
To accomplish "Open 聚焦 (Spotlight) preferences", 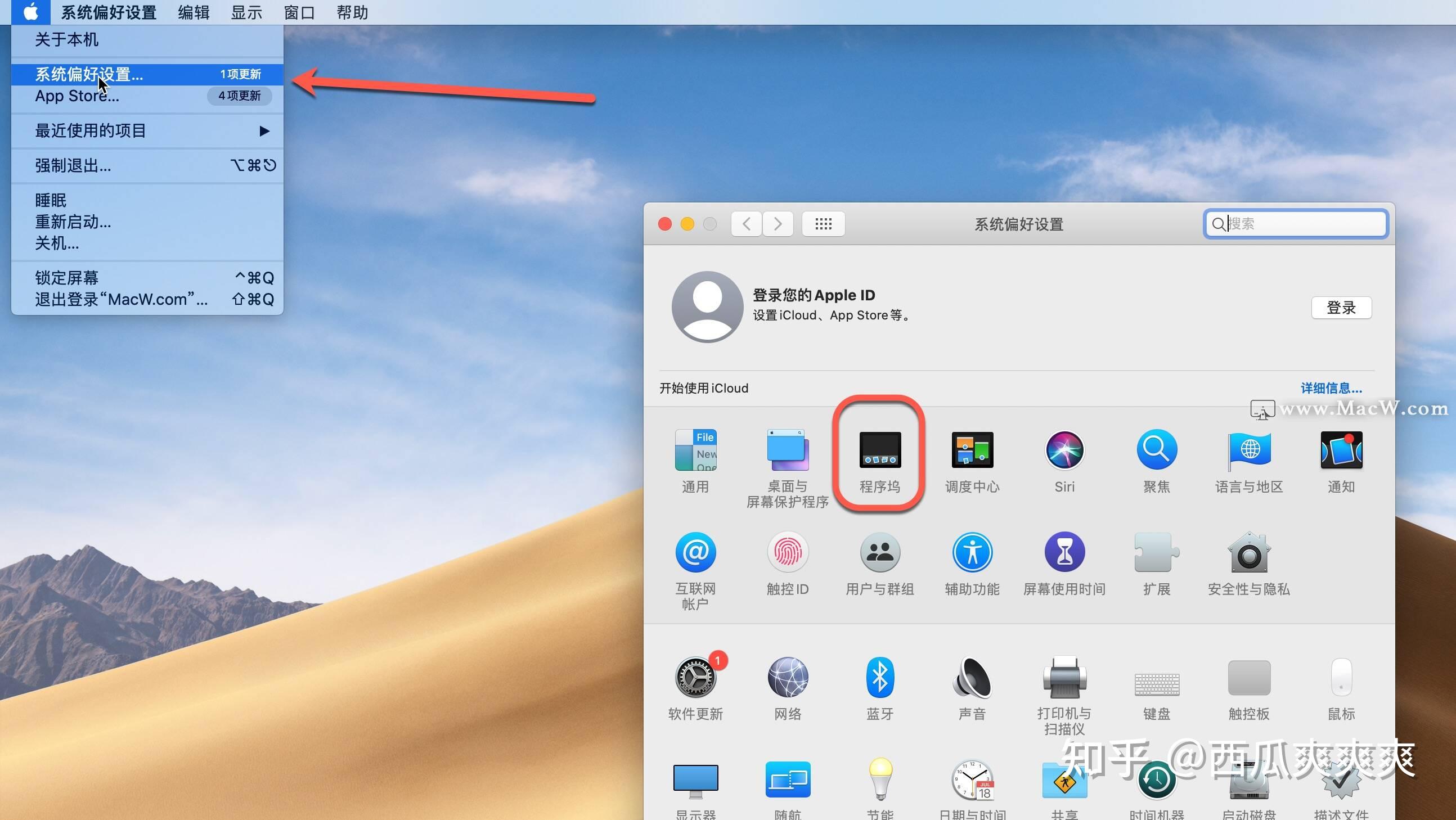I will point(1157,450).
